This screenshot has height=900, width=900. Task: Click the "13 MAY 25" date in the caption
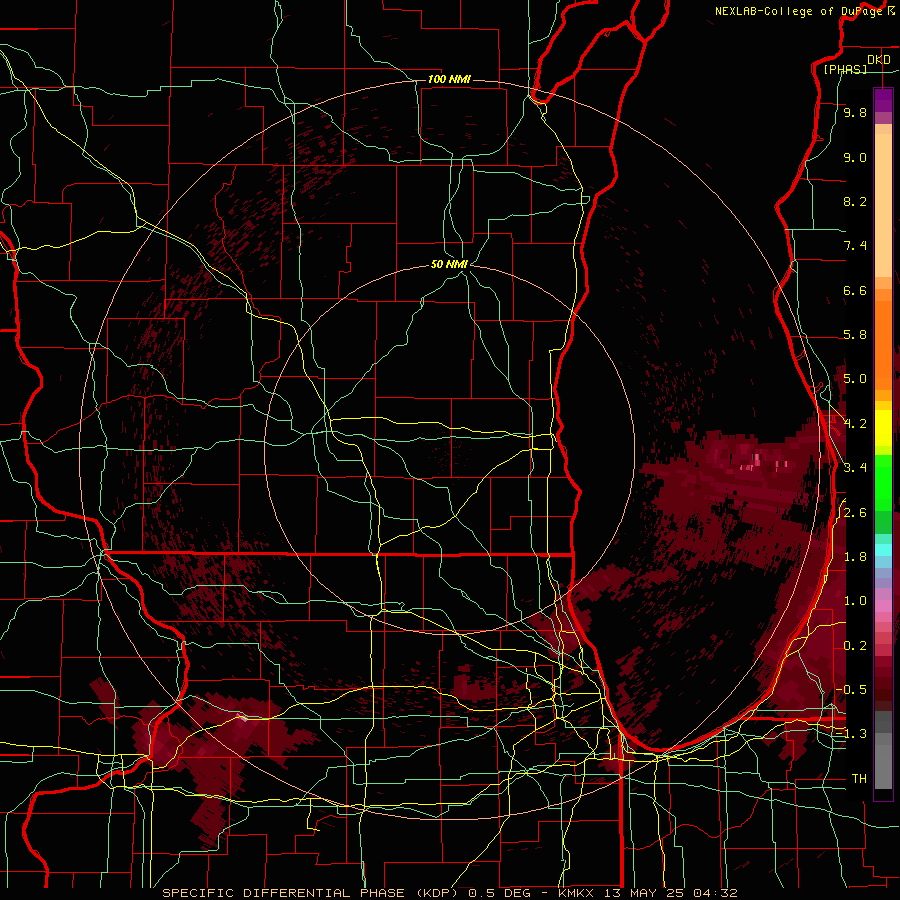[643, 893]
